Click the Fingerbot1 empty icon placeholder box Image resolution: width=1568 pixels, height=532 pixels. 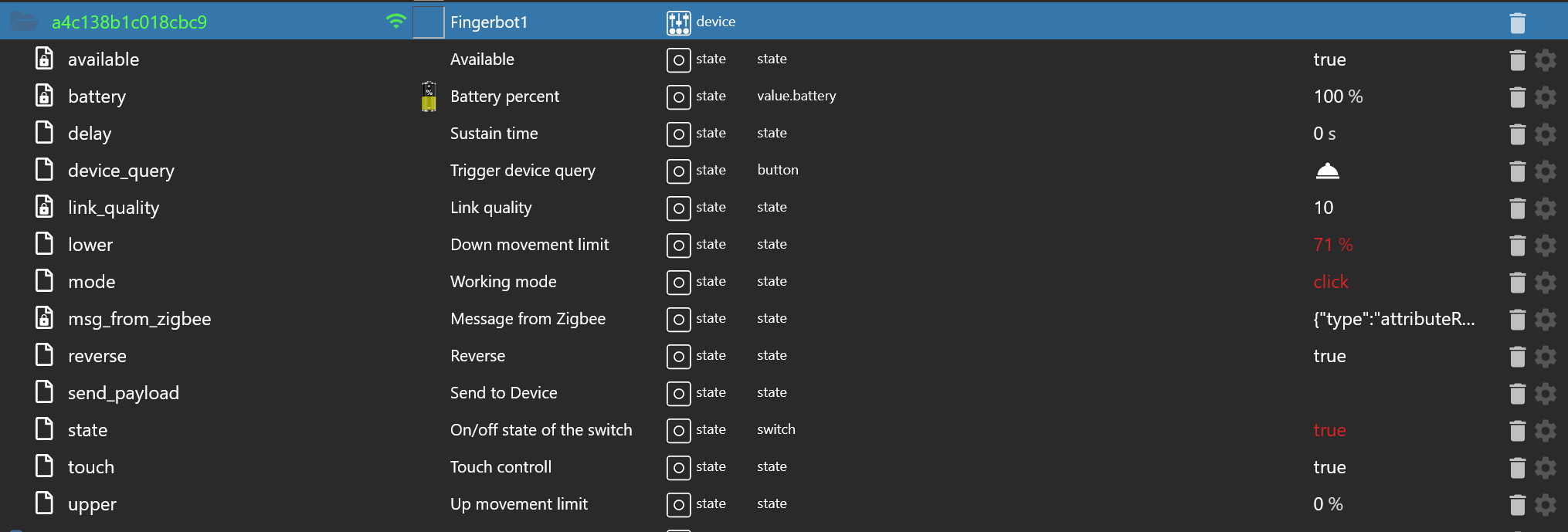click(429, 22)
